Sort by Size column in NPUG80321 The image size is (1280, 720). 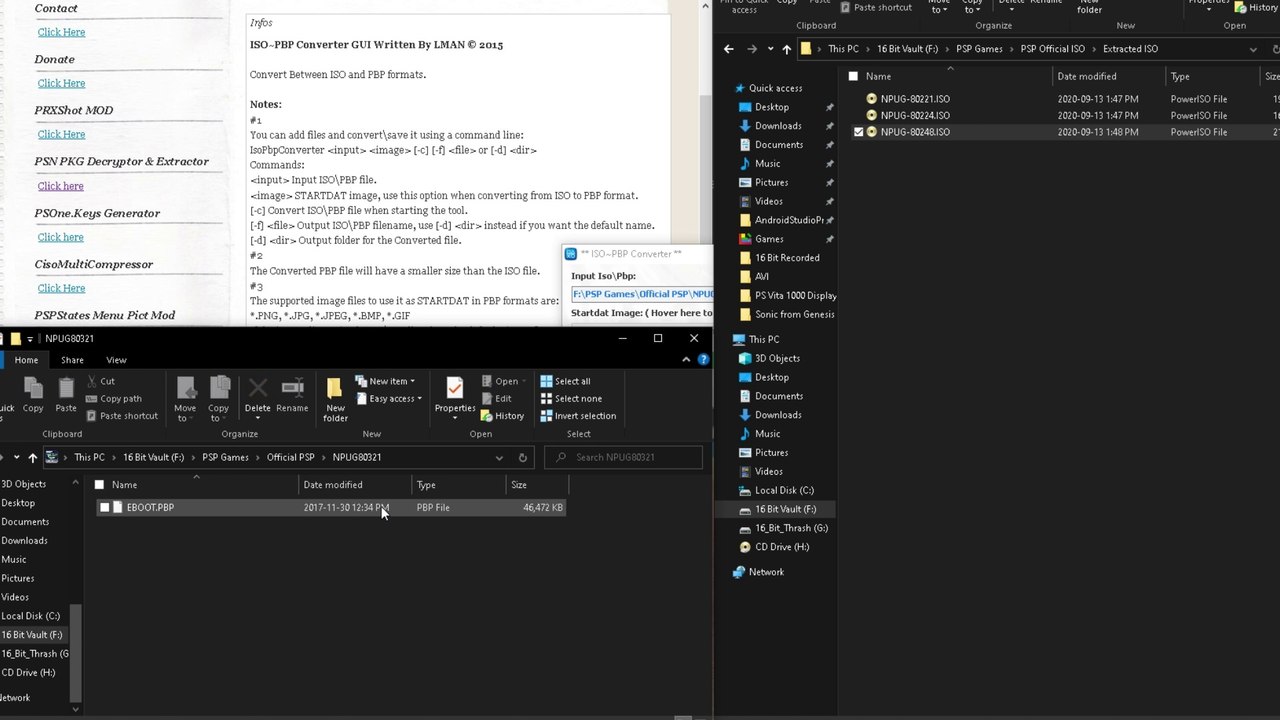tap(537, 485)
